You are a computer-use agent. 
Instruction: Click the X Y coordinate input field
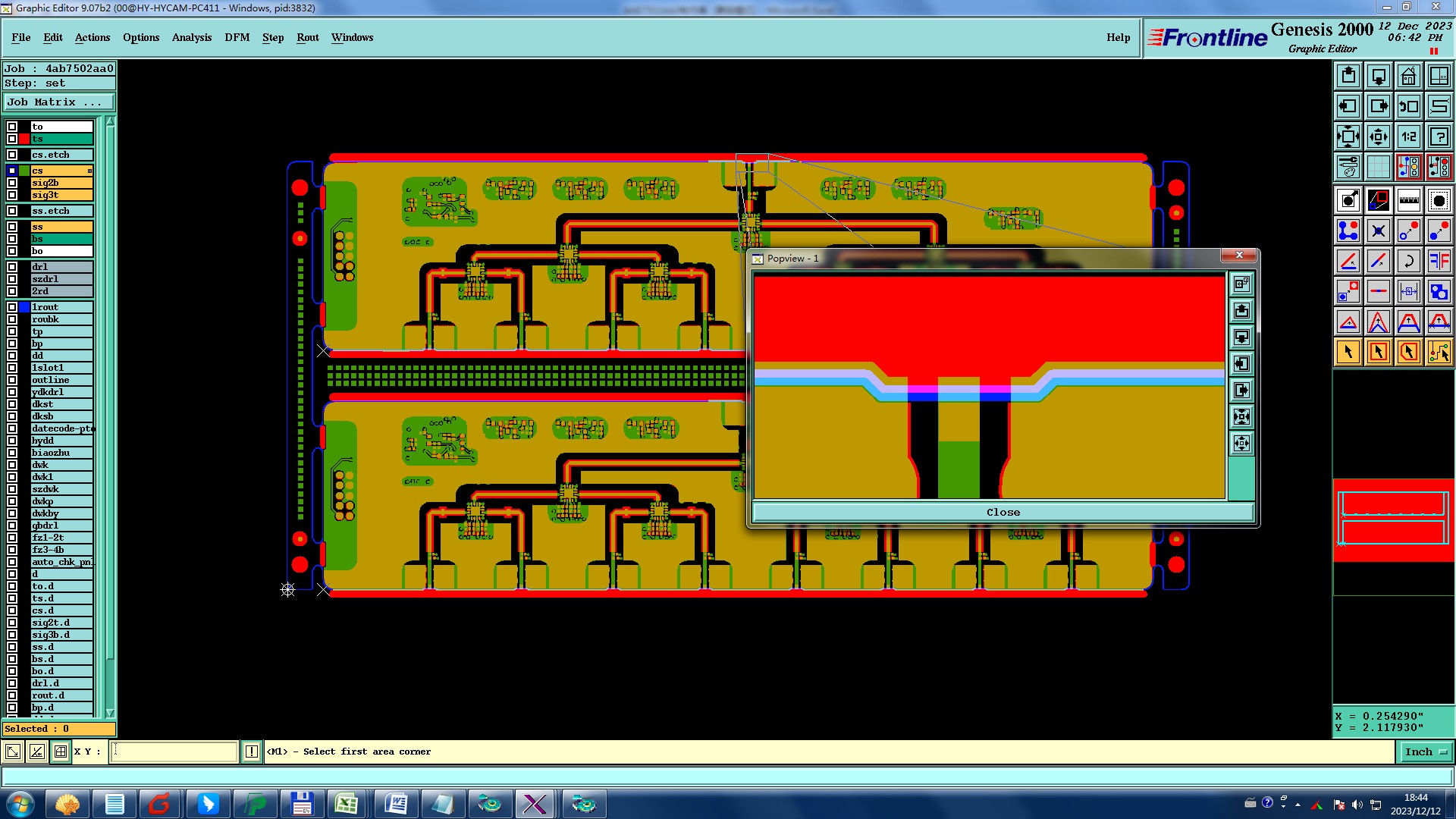click(174, 752)
